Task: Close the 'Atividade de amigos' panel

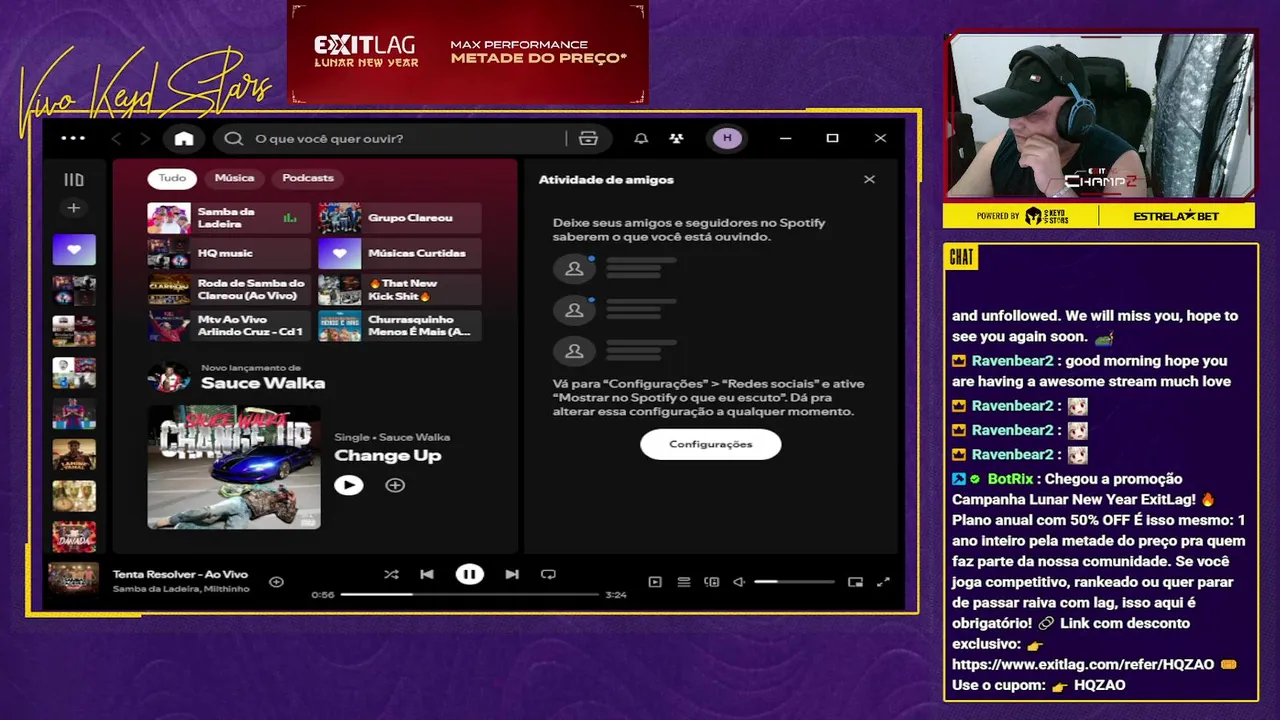Action: pos(869,180)
